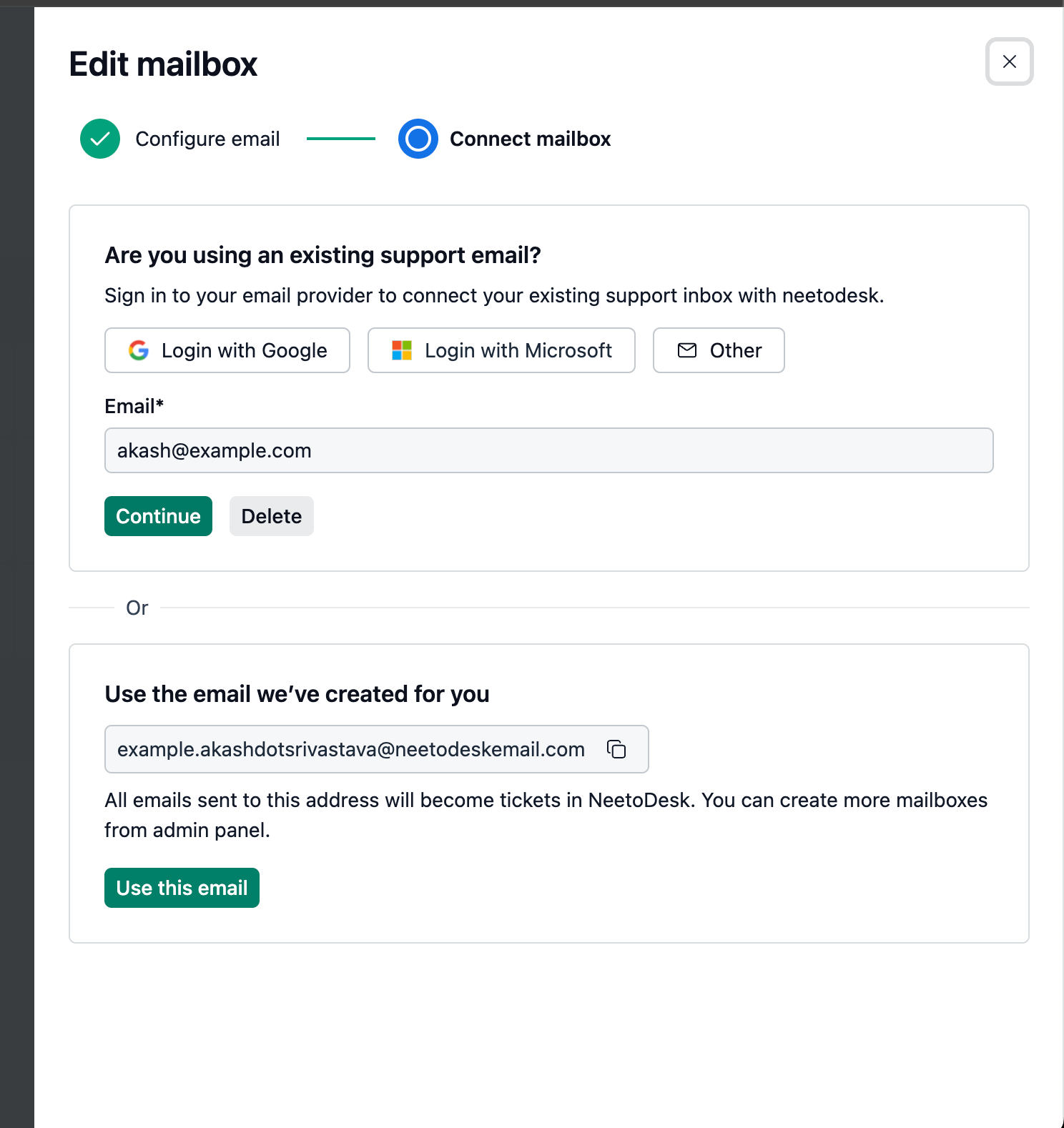The height and width of the screenshot is (1128, 1064).
Task: Click the green Configure email checkmark
Action: pos(100,139)
